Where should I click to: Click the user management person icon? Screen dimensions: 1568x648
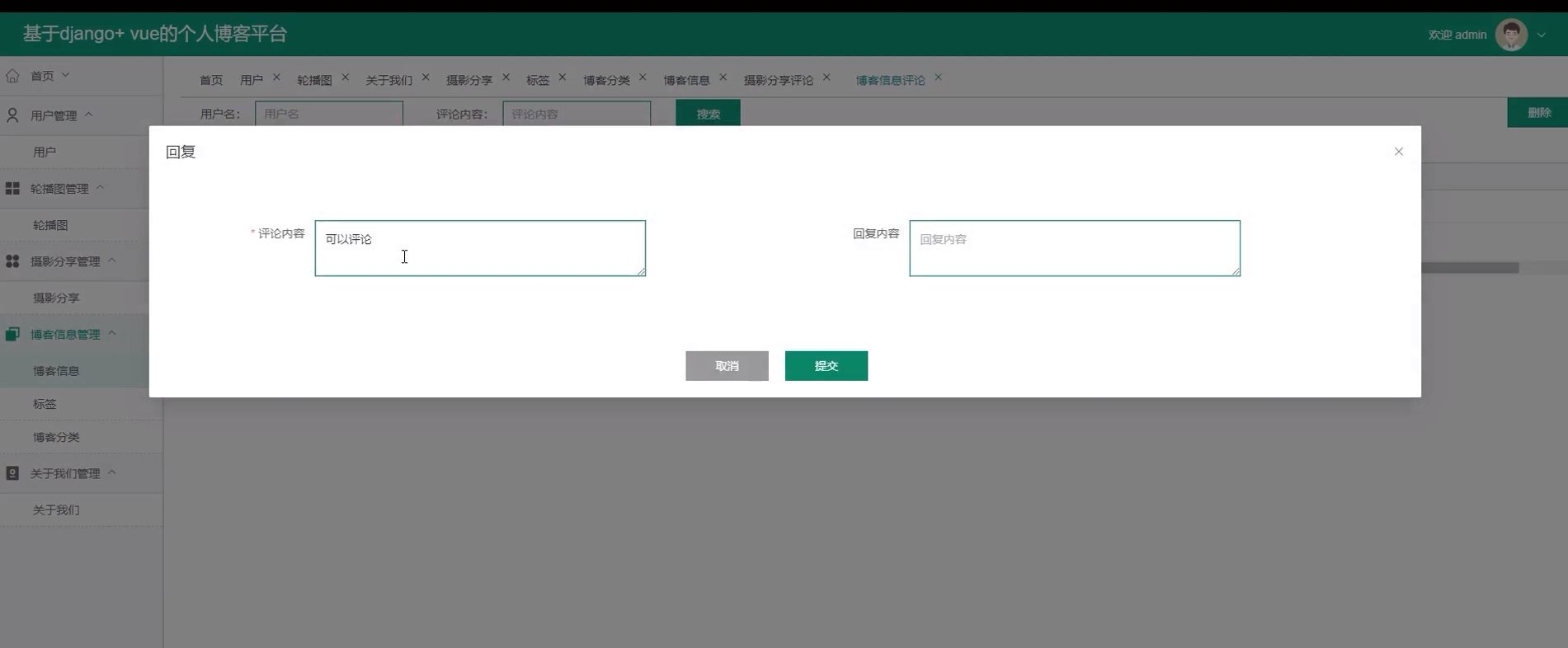click(12, 115)
